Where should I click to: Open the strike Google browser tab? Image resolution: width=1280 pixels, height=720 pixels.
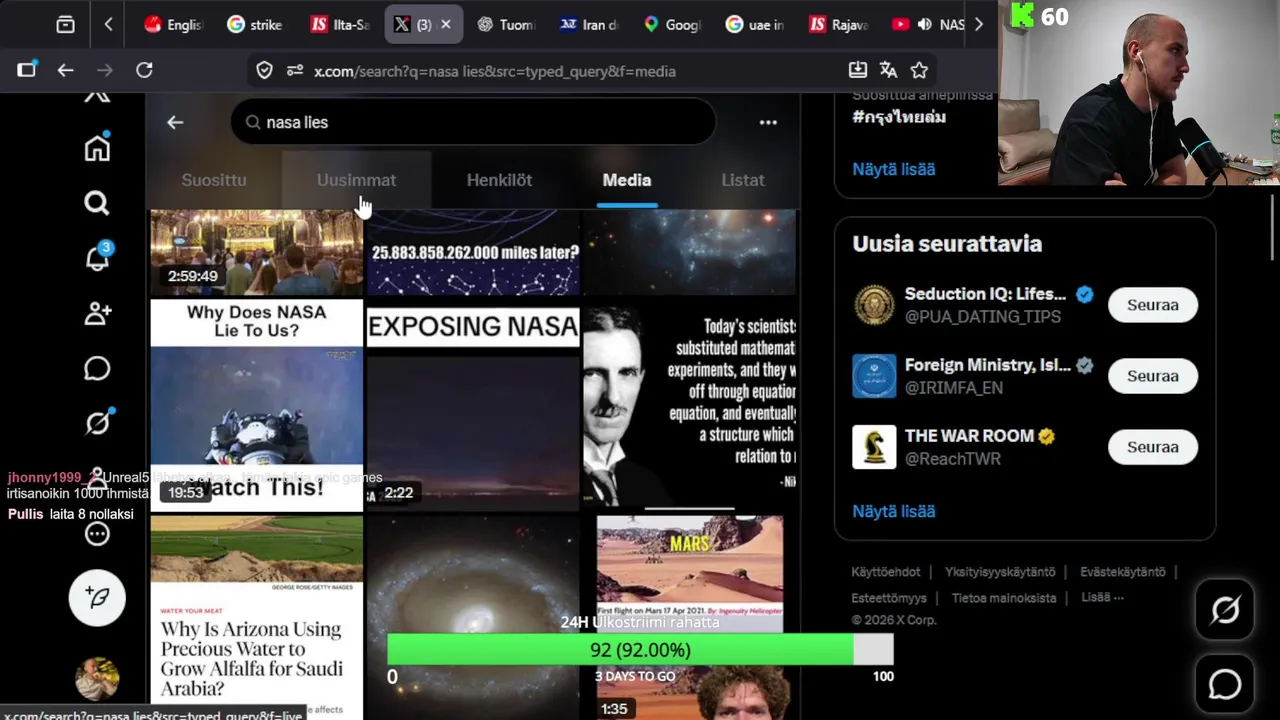255,24
